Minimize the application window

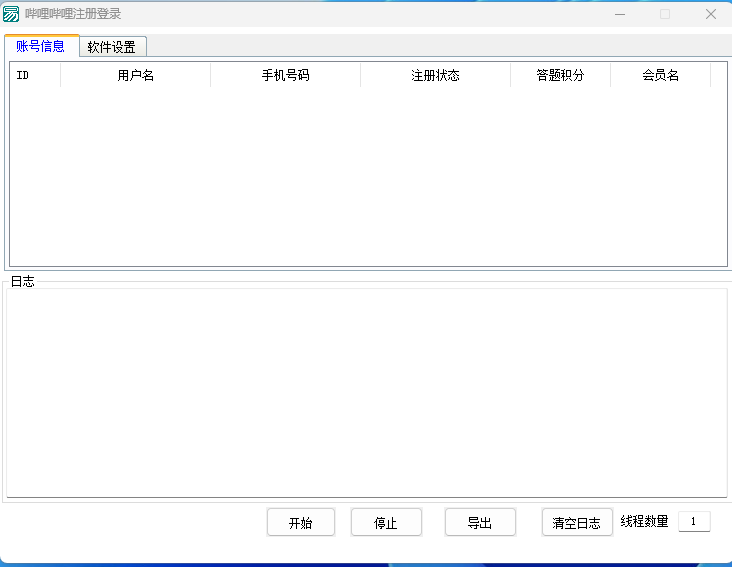click(619, 14)
